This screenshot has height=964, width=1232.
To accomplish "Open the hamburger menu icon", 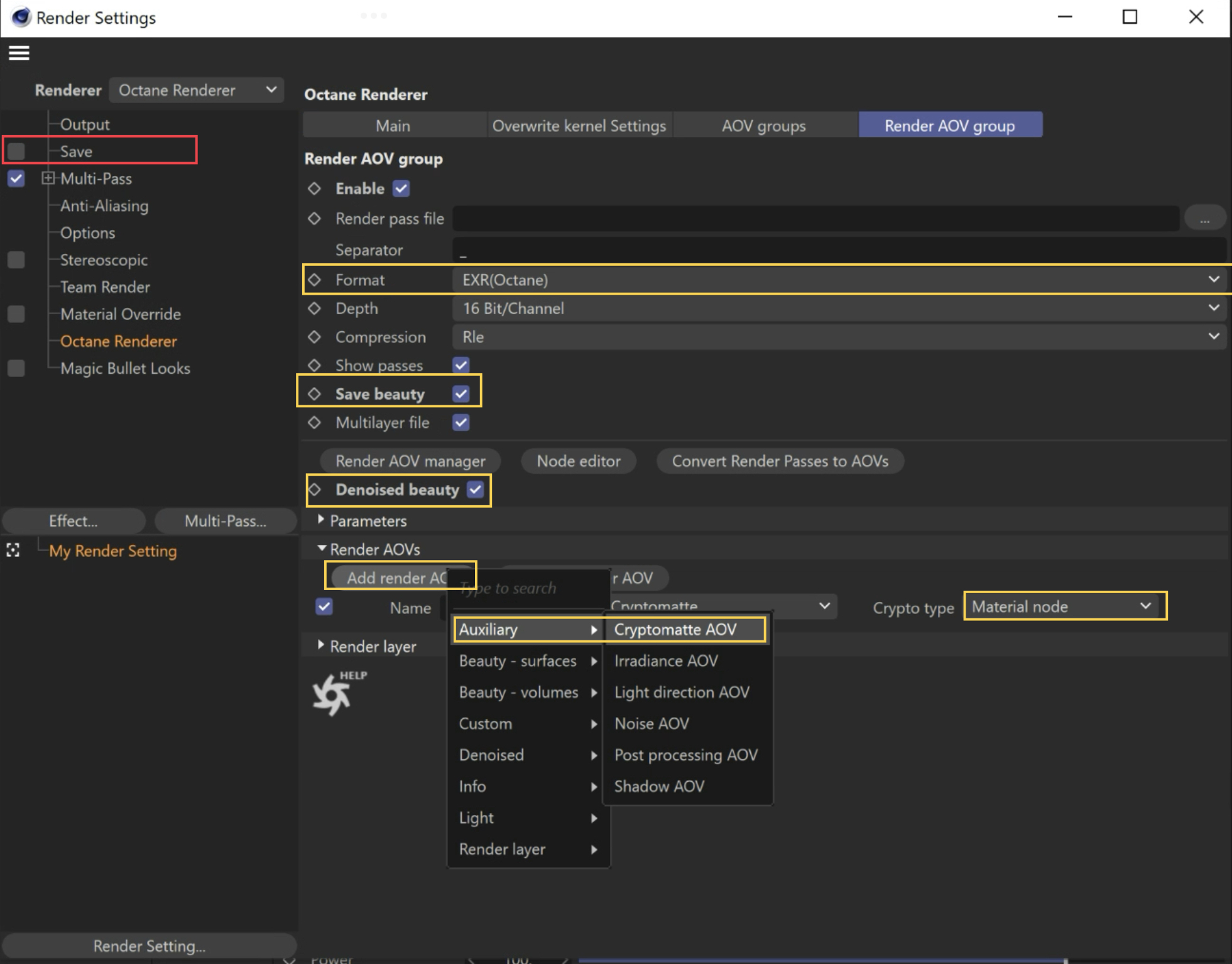I will pyautogui.click(x=19, y=53).
